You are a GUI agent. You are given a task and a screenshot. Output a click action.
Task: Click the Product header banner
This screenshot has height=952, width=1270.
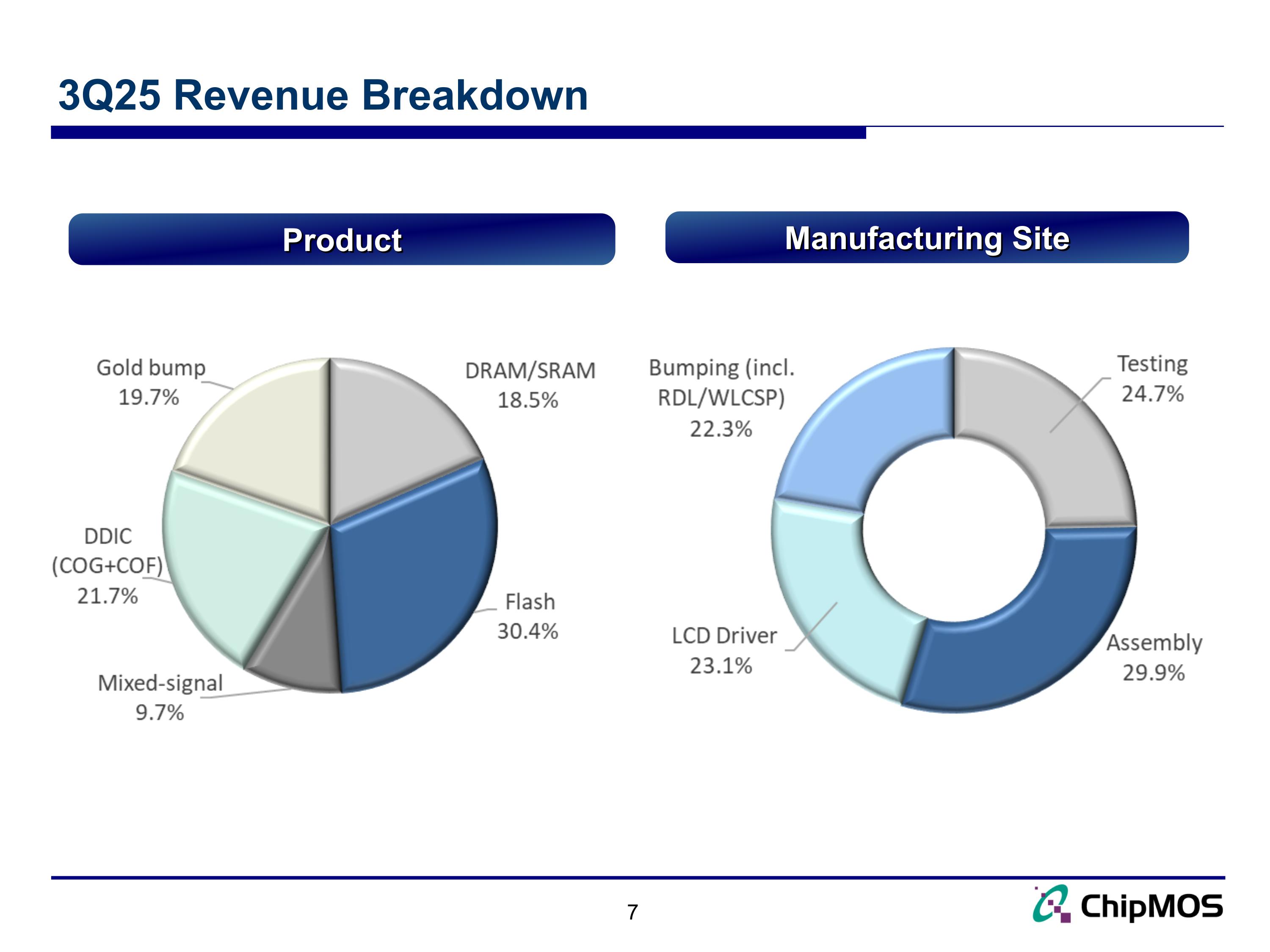(x=342, y=239)
